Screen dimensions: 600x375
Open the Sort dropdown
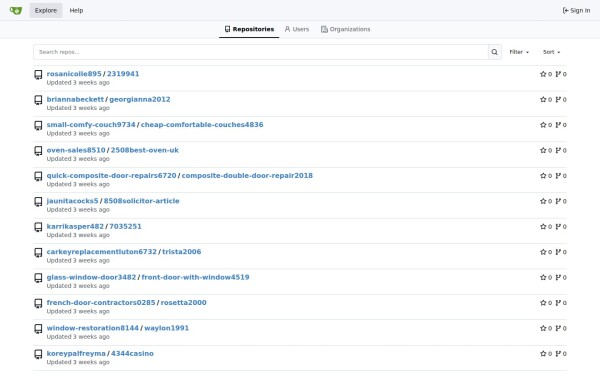(x=551, y=52)
